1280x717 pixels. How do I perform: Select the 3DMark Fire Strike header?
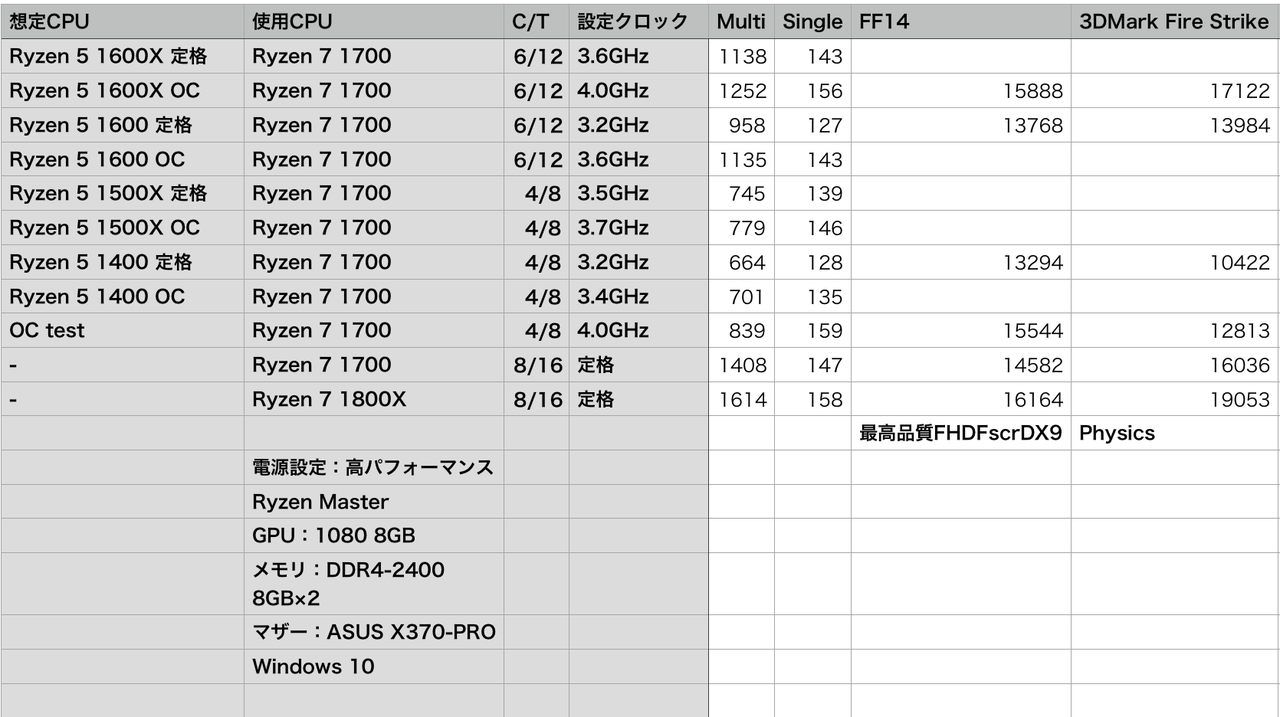[x=1175, y=22]
